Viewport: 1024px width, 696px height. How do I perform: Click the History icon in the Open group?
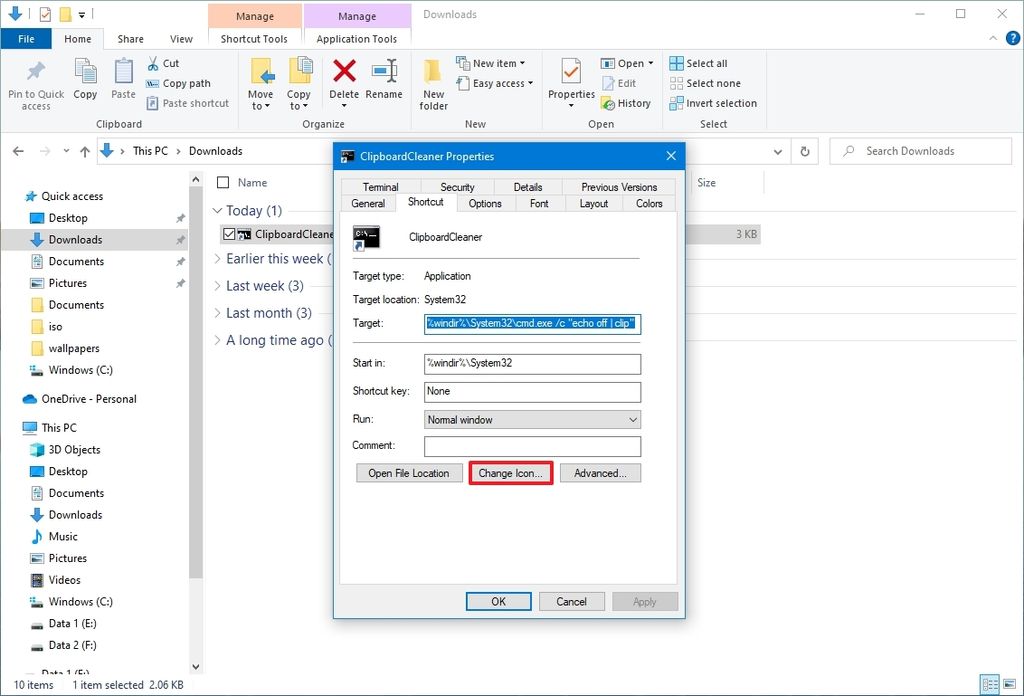point(627,103)
